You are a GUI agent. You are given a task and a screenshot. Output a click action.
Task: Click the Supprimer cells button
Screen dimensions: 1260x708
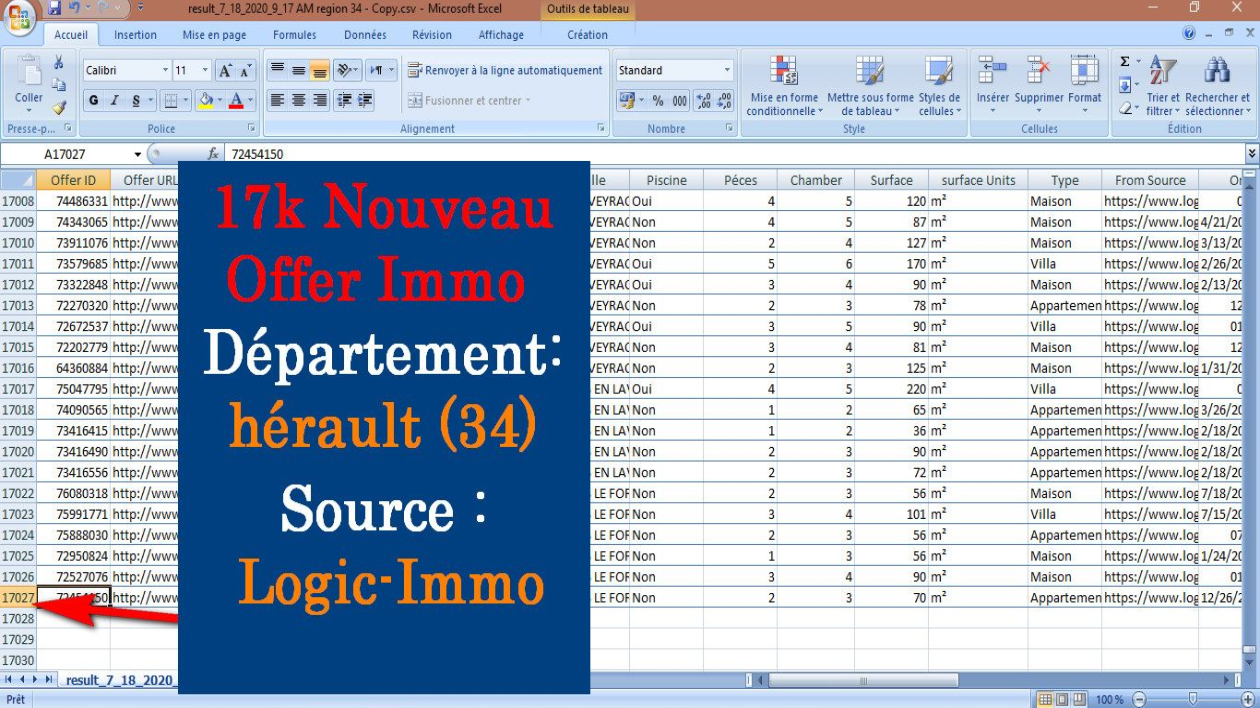(x=1039, y=85)
